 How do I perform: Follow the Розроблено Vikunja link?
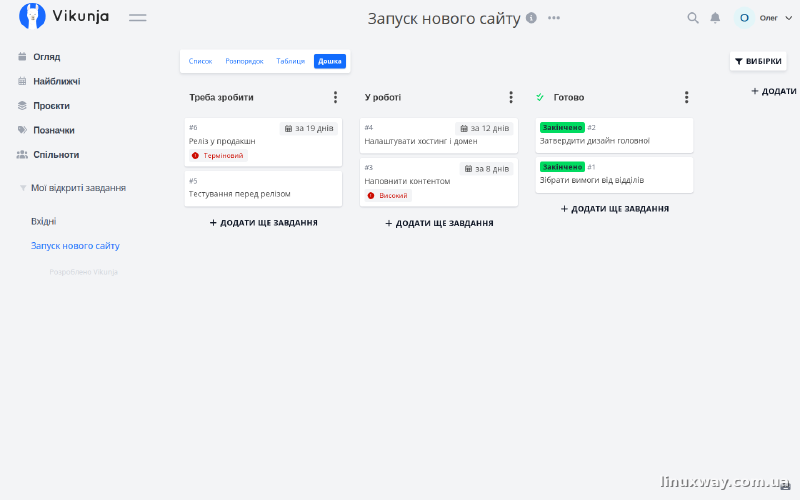pos(84,272)
